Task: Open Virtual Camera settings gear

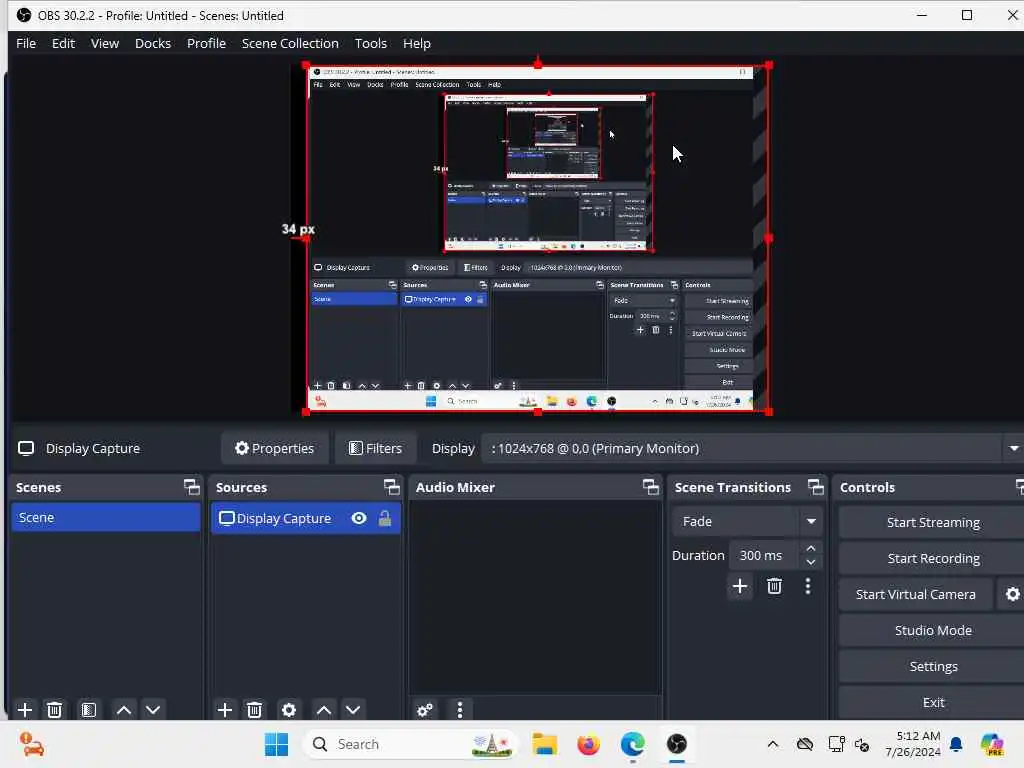Action: (x=1012, y=594)
